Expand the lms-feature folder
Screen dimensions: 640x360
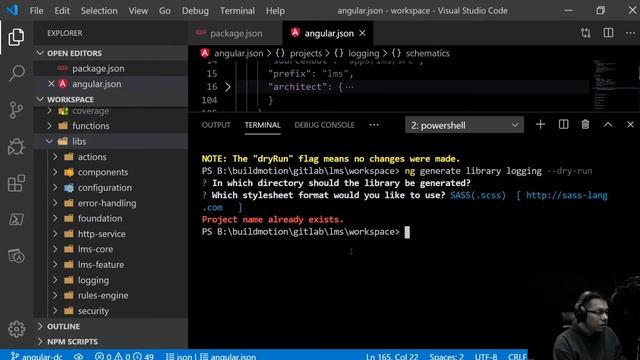(55, 264)
